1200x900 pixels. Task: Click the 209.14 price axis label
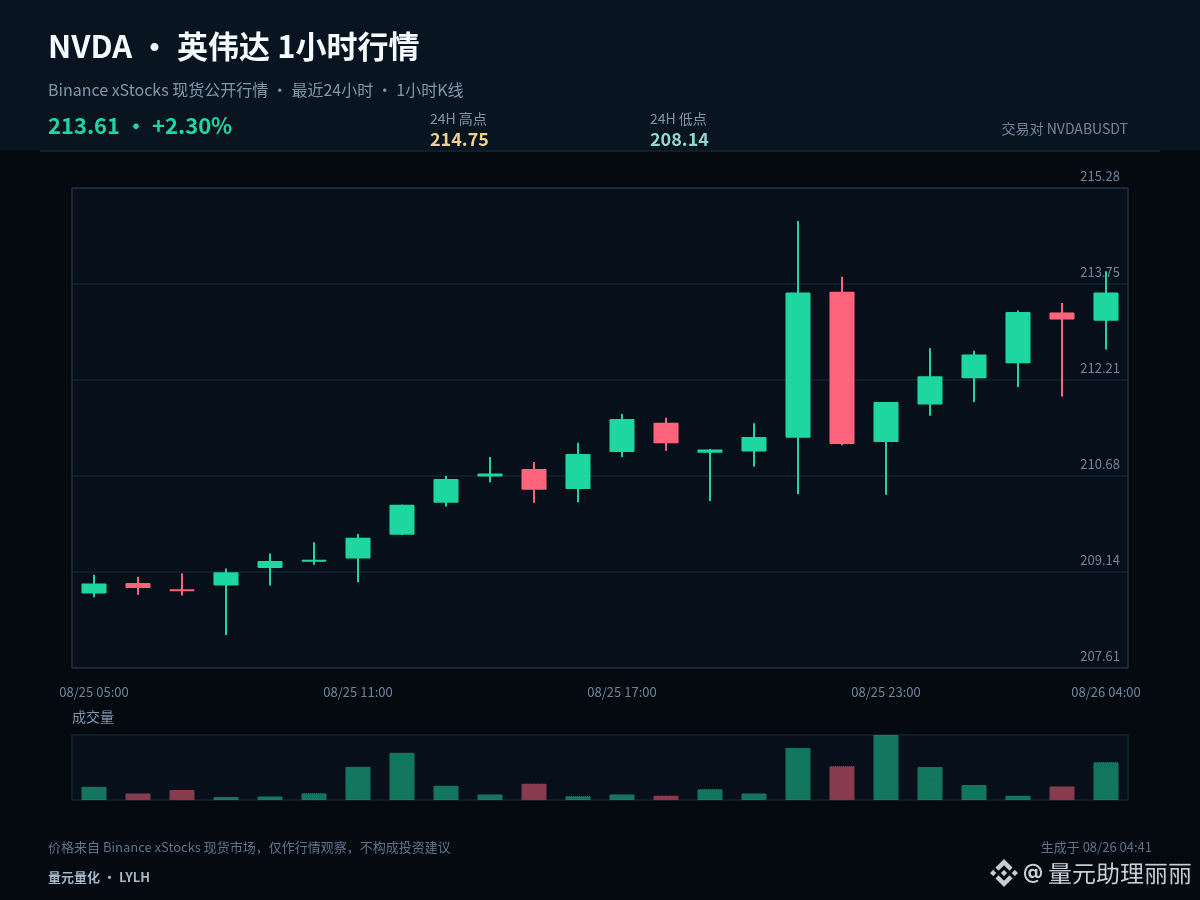click(1100, 560)
